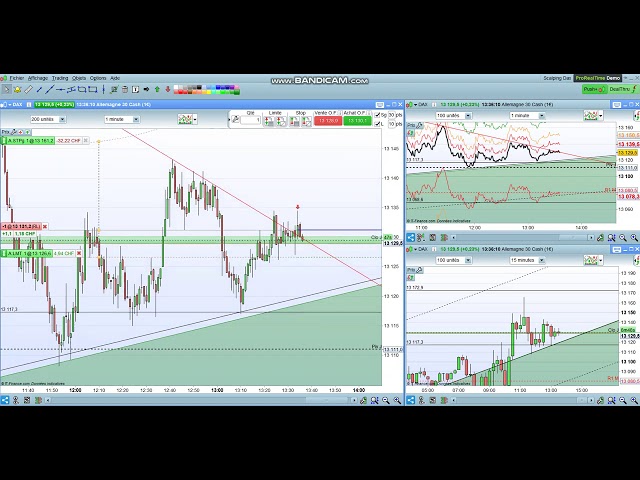Open the alert bell tool

point(17,89)
